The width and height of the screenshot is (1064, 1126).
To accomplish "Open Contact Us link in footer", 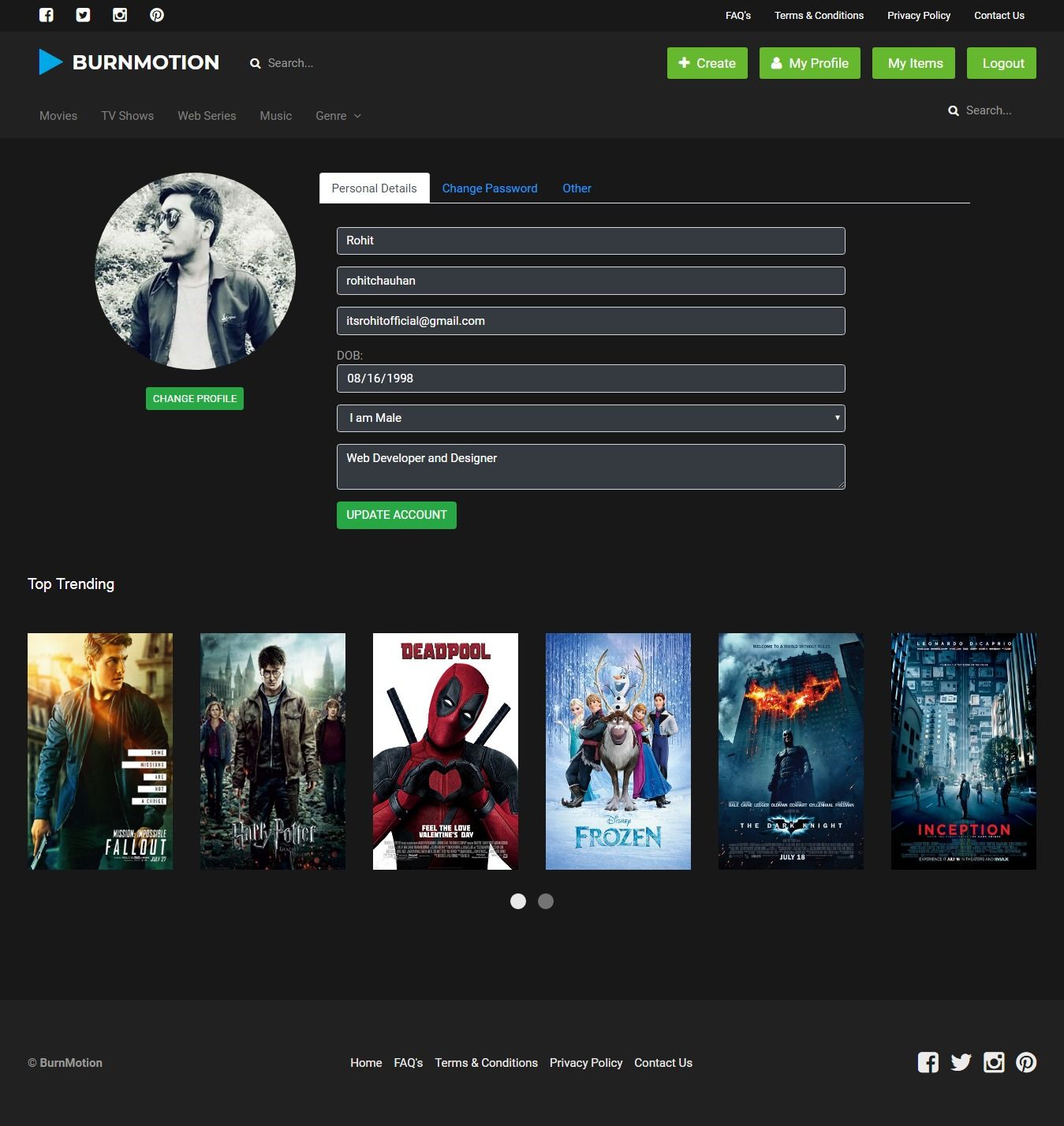I will click(663, 1063).
